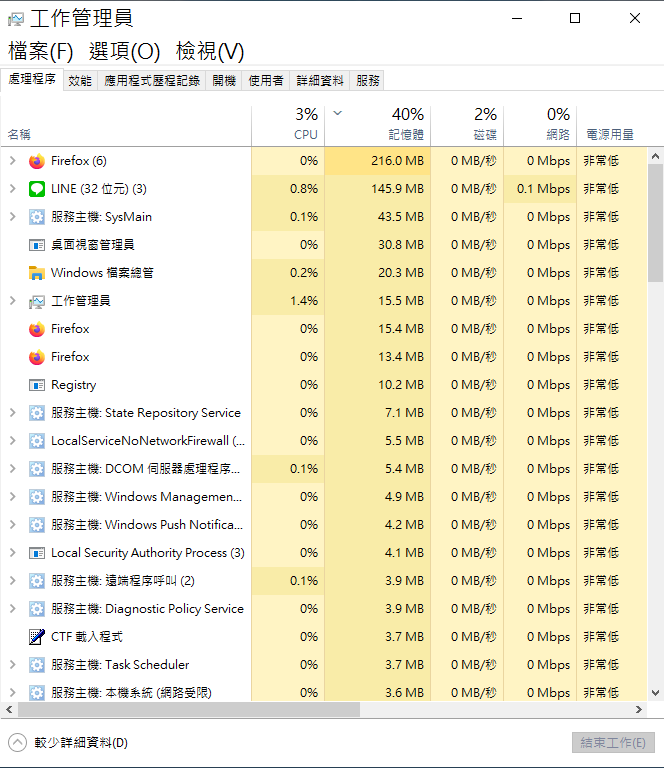
Task: Switch to the 開機 tab
Action: point(224,81)
